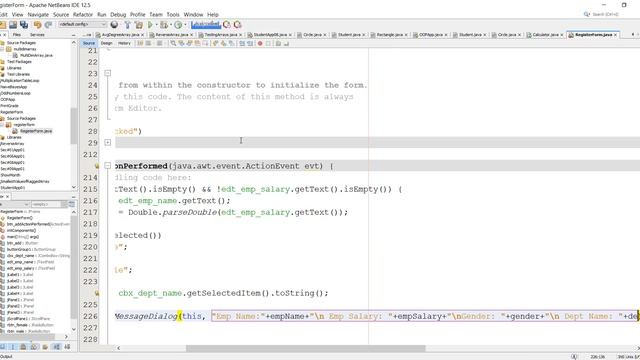Click the Redo arrow in main toolbar
Image resolution: width=640 pixels, height=360 pixels.
tap(48, 25)
